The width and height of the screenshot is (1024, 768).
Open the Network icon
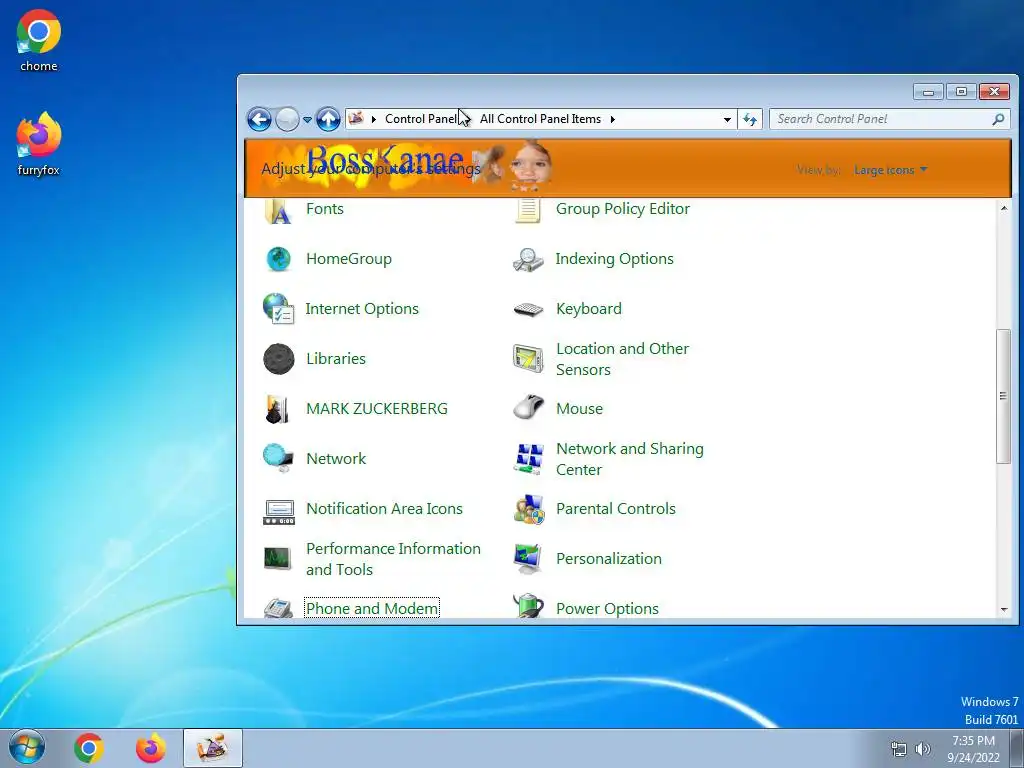[x=278, y=458]
